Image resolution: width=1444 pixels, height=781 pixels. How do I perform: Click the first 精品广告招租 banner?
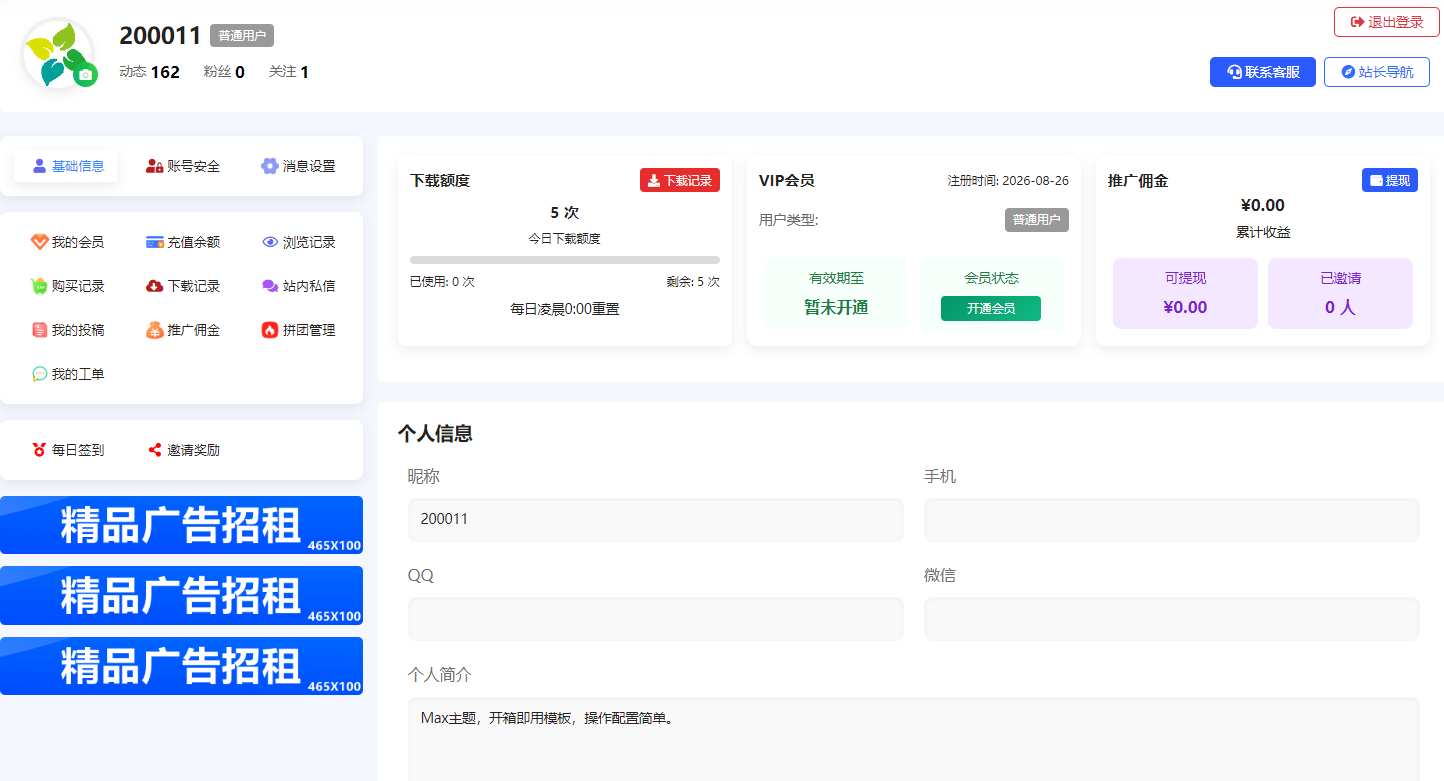[x=181, y=525]
